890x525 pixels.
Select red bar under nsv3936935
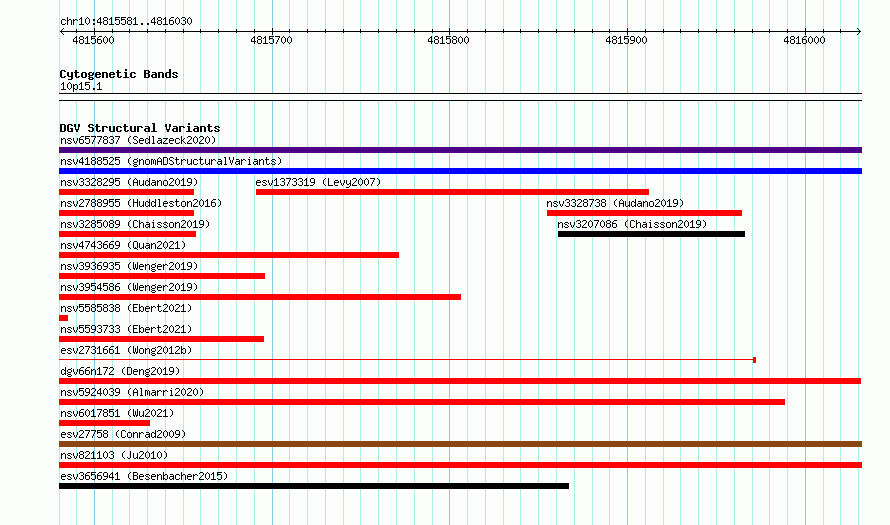[x=162, y=276]
